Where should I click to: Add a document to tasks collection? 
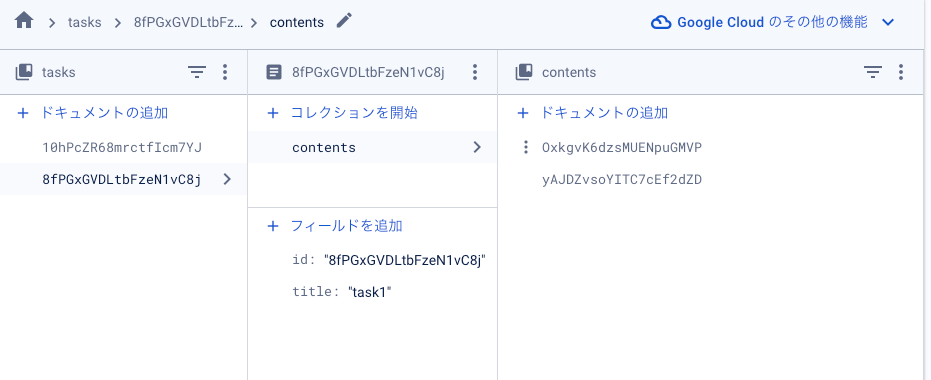pos(104,113)
